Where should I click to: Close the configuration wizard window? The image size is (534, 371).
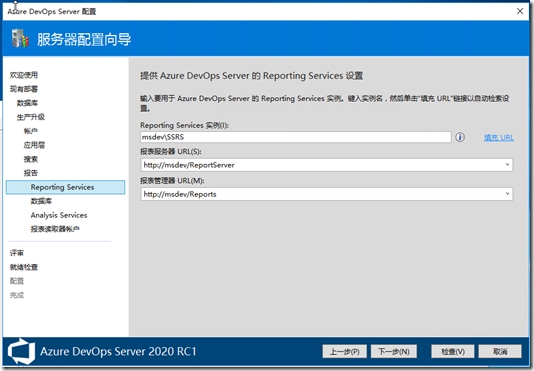tap(520, 11)
